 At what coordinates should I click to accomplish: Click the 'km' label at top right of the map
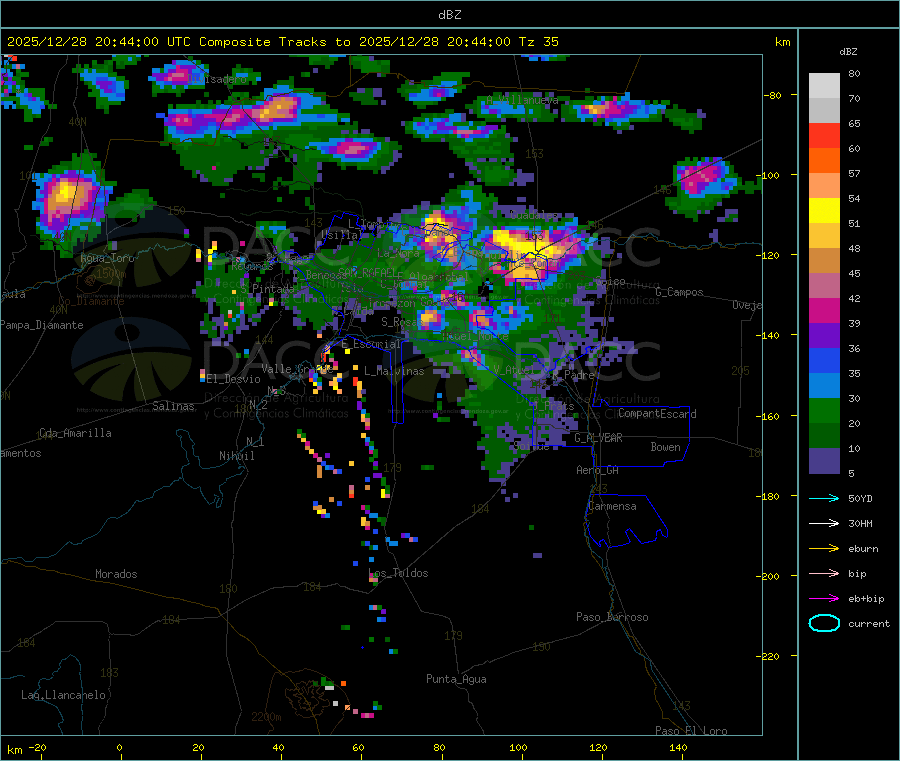[782, 42]
